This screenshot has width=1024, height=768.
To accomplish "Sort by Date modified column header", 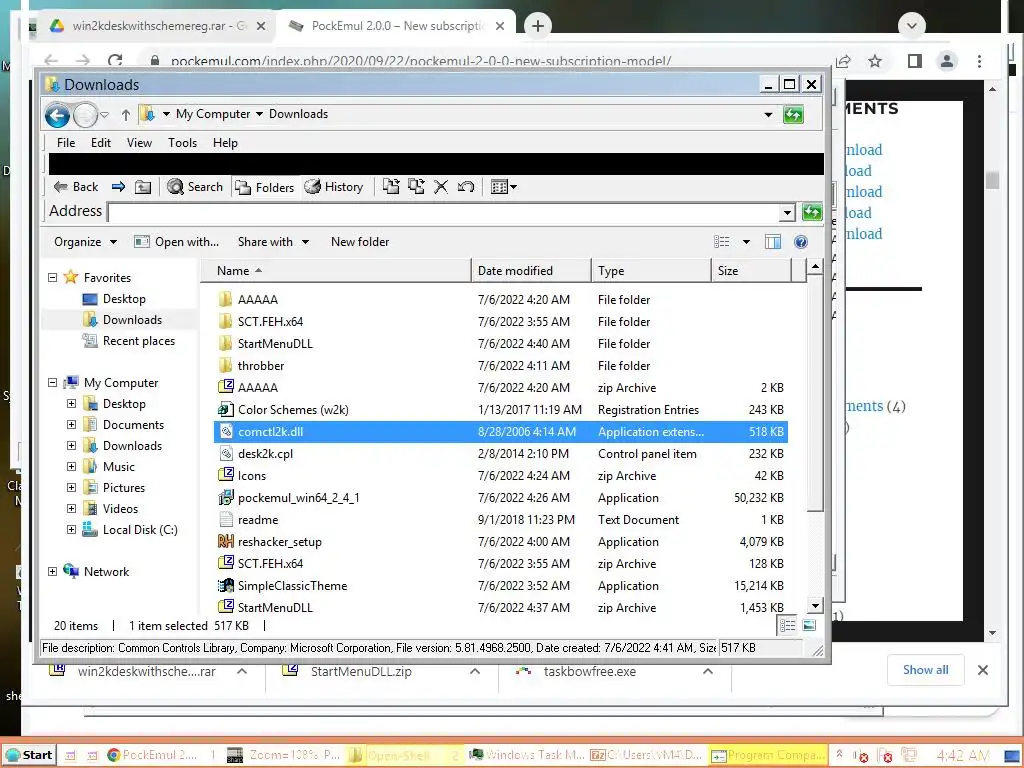I will 531,270.
